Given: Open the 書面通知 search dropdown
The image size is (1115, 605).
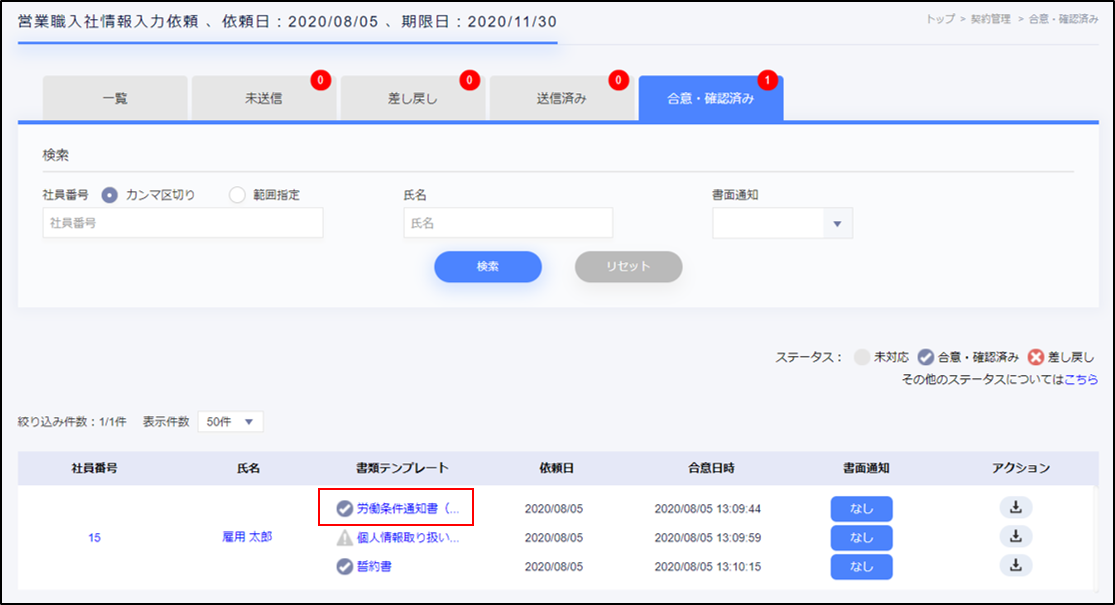Looking at the screenshot, I should tap(782, 224).
